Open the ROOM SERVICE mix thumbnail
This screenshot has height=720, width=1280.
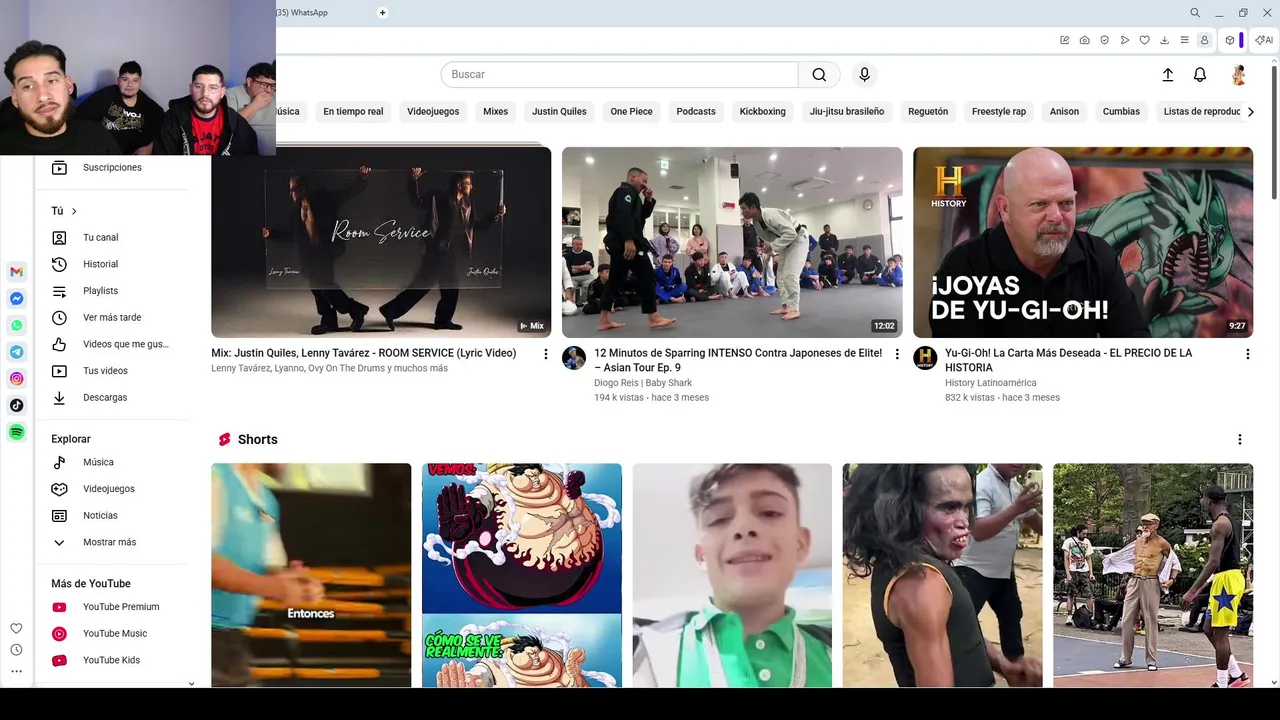click(381, 242)
